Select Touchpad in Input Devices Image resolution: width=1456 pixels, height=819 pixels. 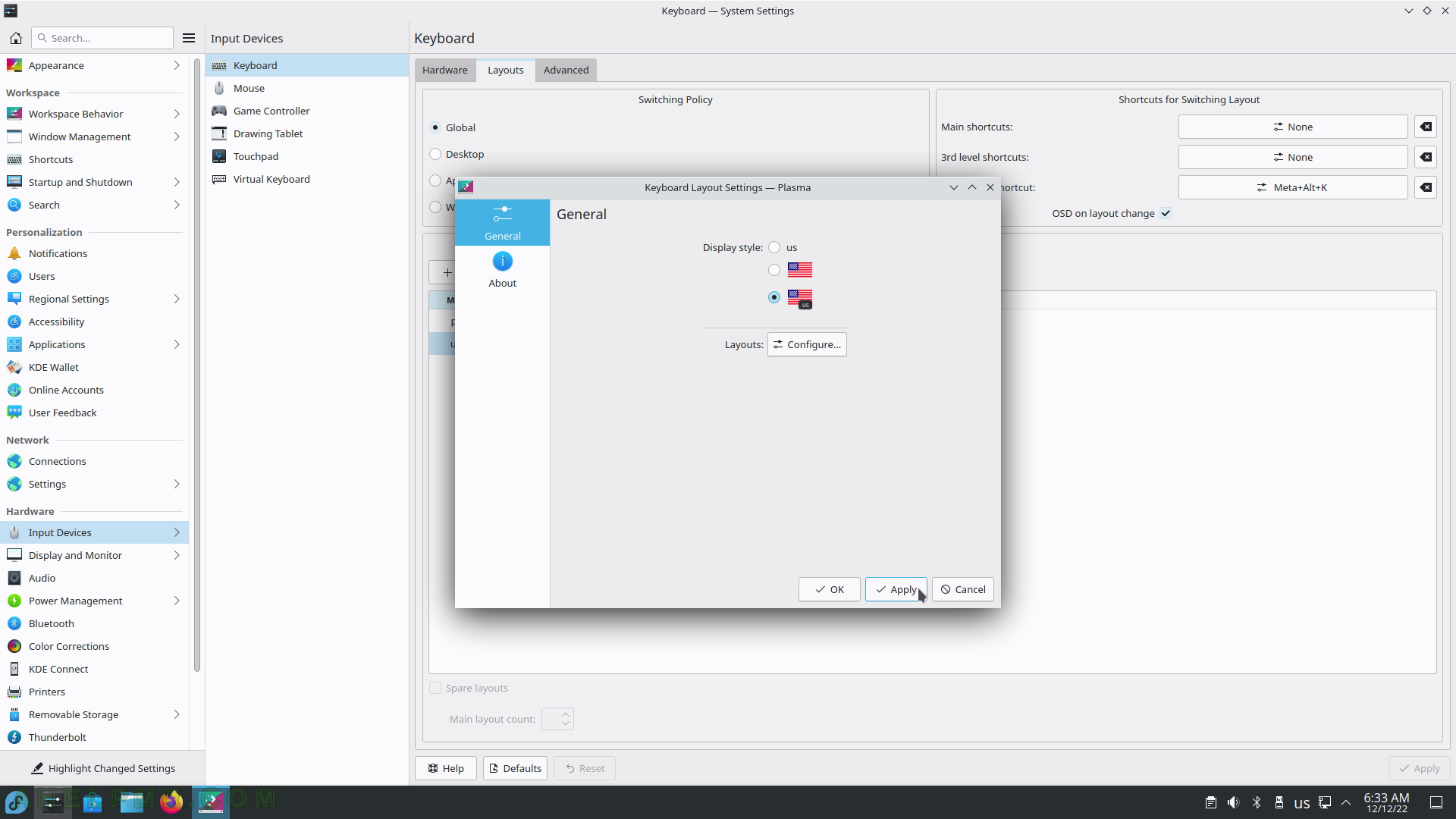[x=307, y=156]
